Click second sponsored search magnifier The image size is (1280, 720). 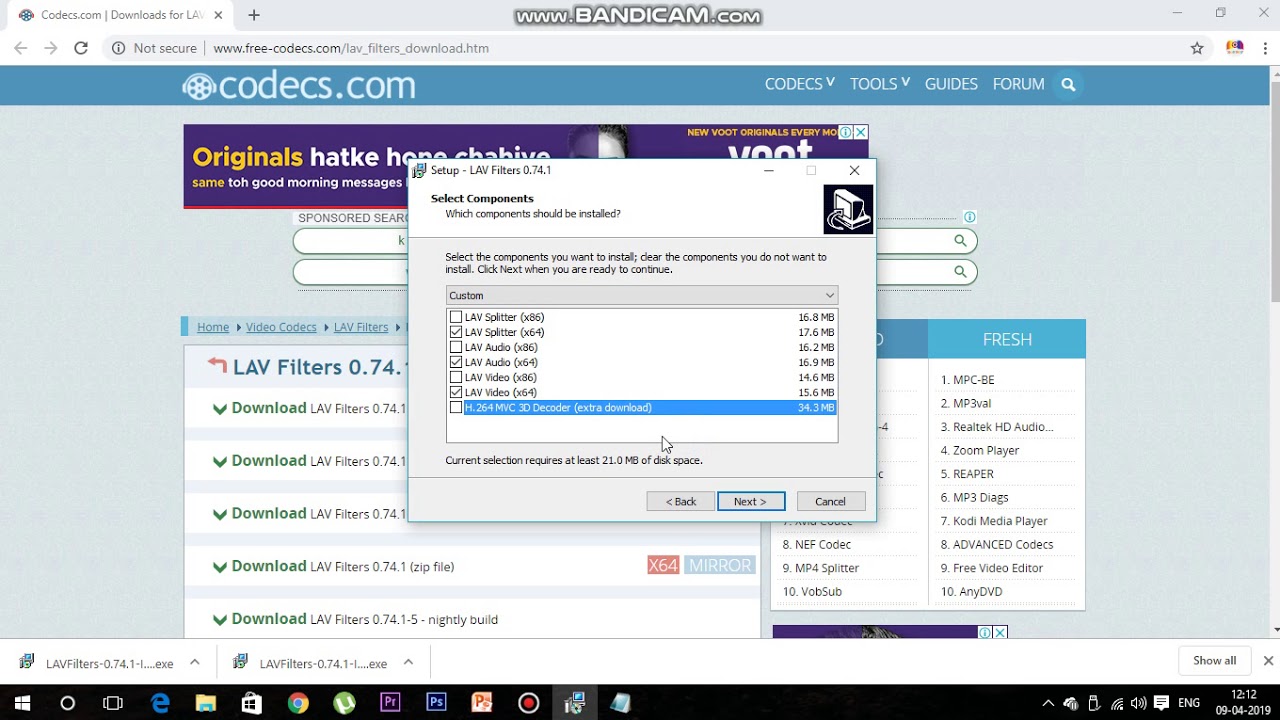960,271
